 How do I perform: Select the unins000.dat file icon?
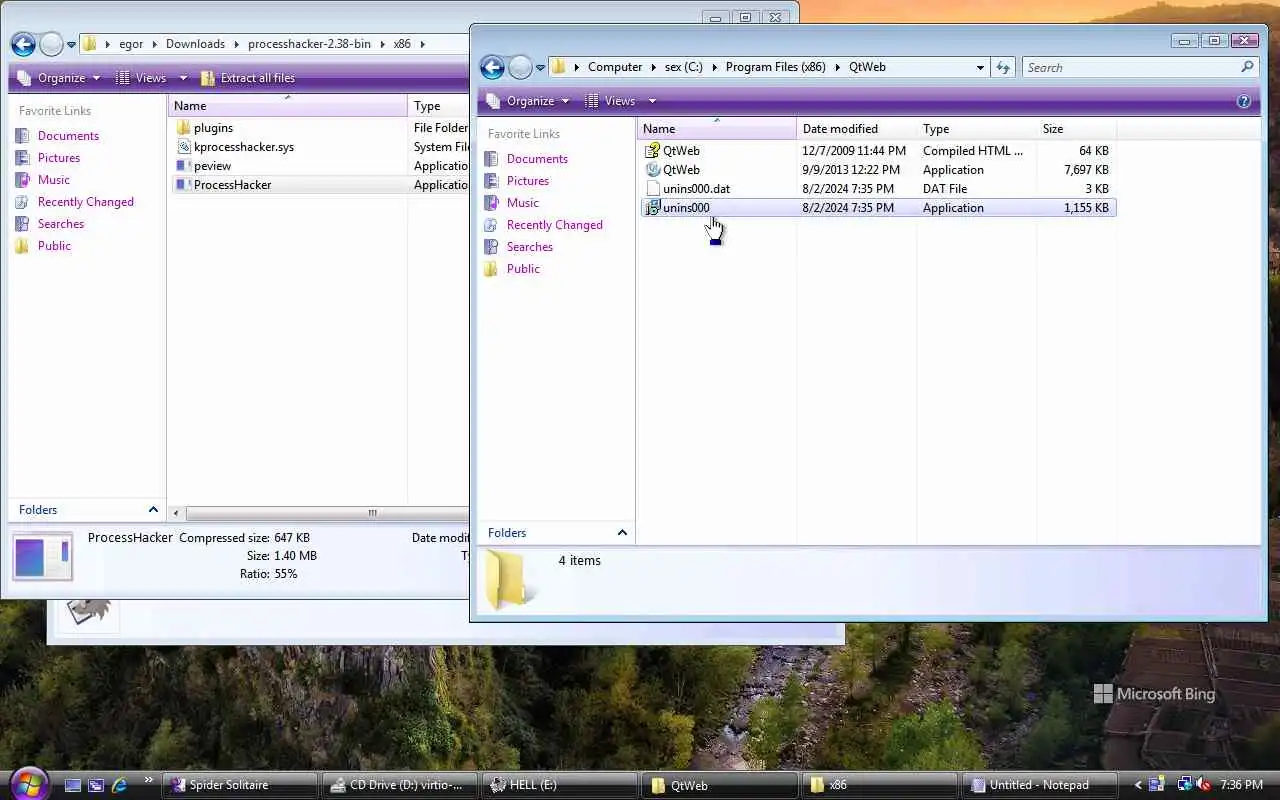click(x=653, y=189)
